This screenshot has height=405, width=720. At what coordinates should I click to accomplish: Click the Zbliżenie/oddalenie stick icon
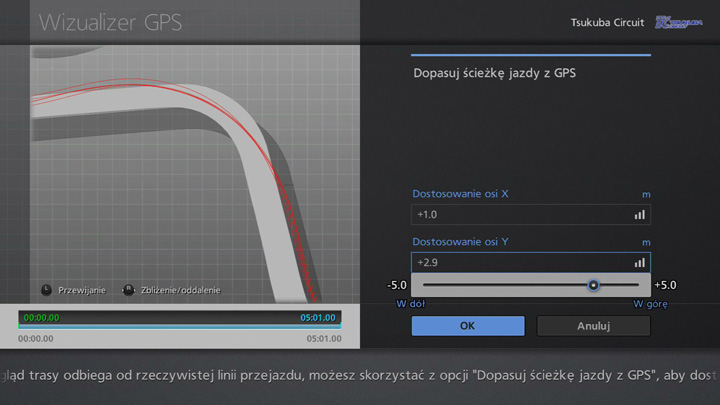click(x=128, y=290)
